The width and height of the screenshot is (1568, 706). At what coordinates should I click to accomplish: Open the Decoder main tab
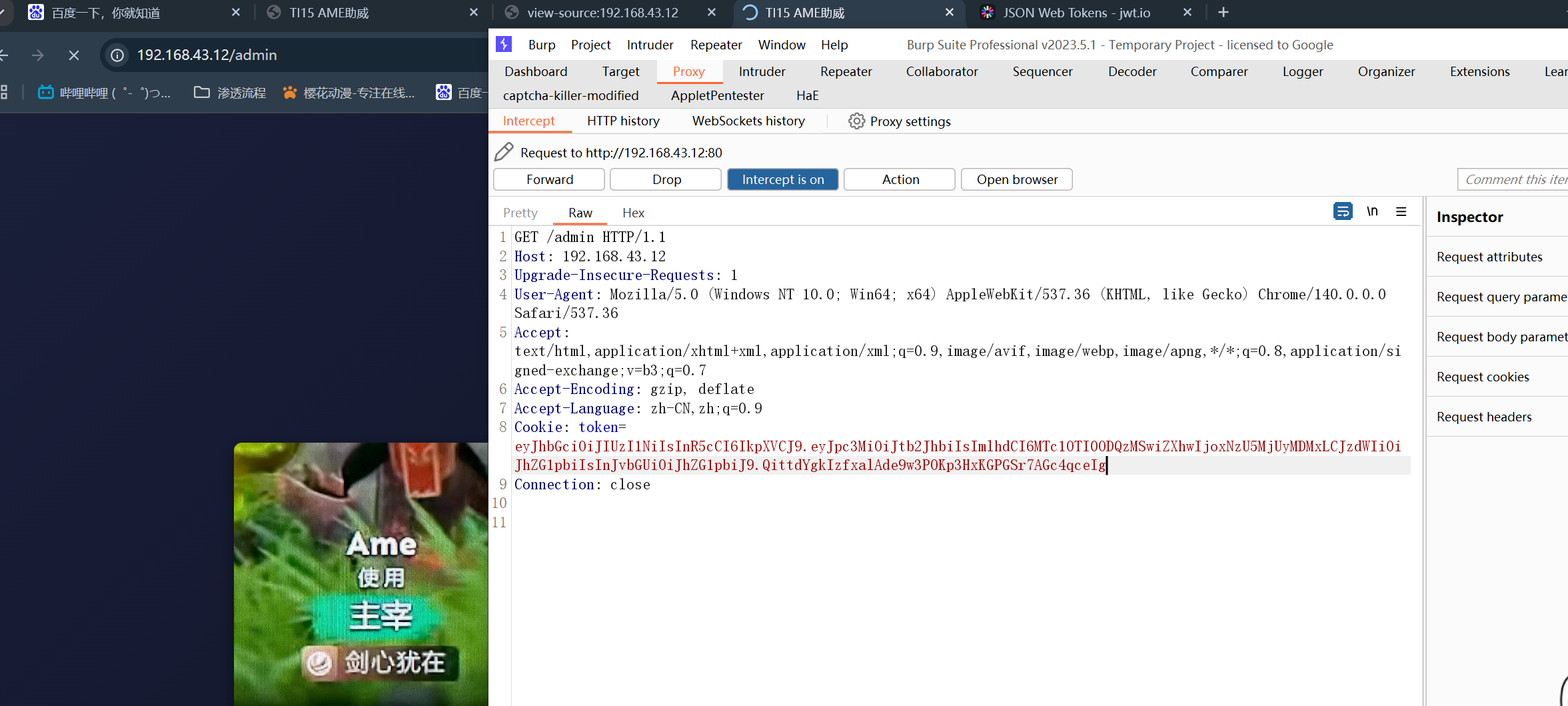point(1132,71)
